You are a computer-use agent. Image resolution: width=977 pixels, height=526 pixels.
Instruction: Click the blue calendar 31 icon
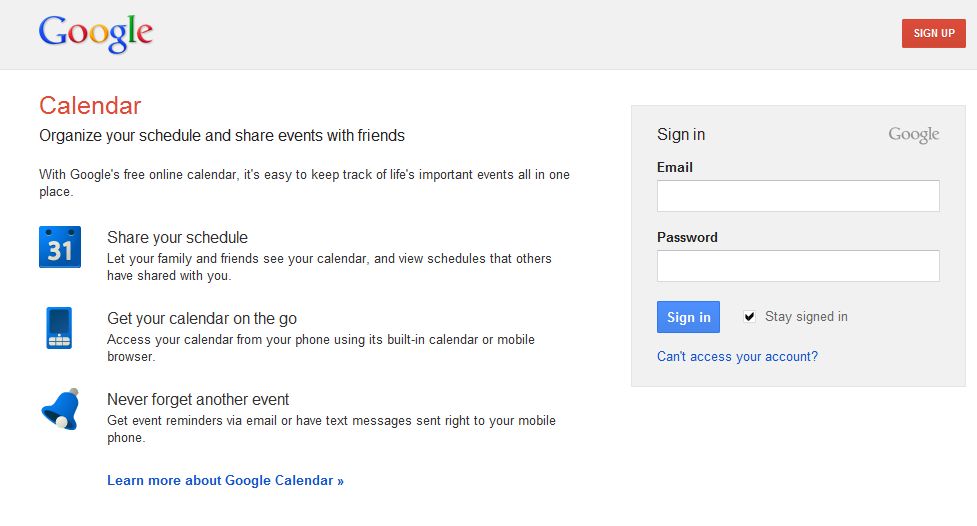(60, 247)
